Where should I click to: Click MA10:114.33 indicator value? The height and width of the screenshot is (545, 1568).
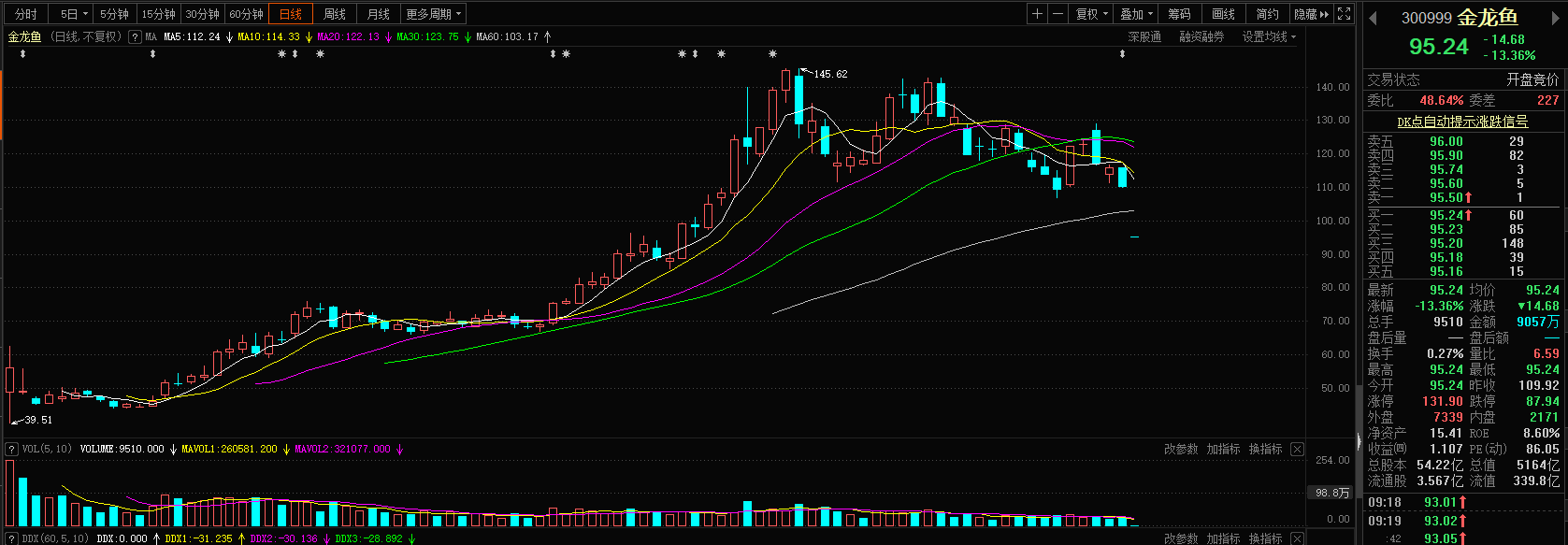268,36
